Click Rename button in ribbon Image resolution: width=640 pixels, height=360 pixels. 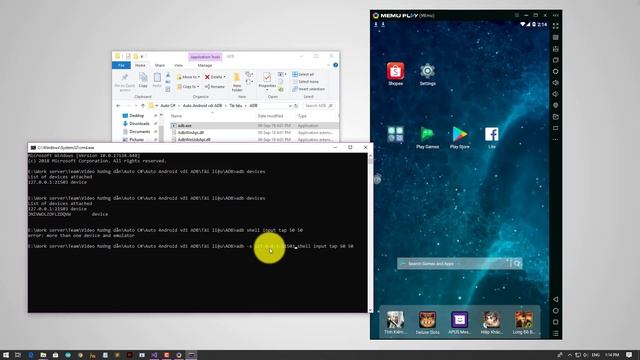coord(215,87)
